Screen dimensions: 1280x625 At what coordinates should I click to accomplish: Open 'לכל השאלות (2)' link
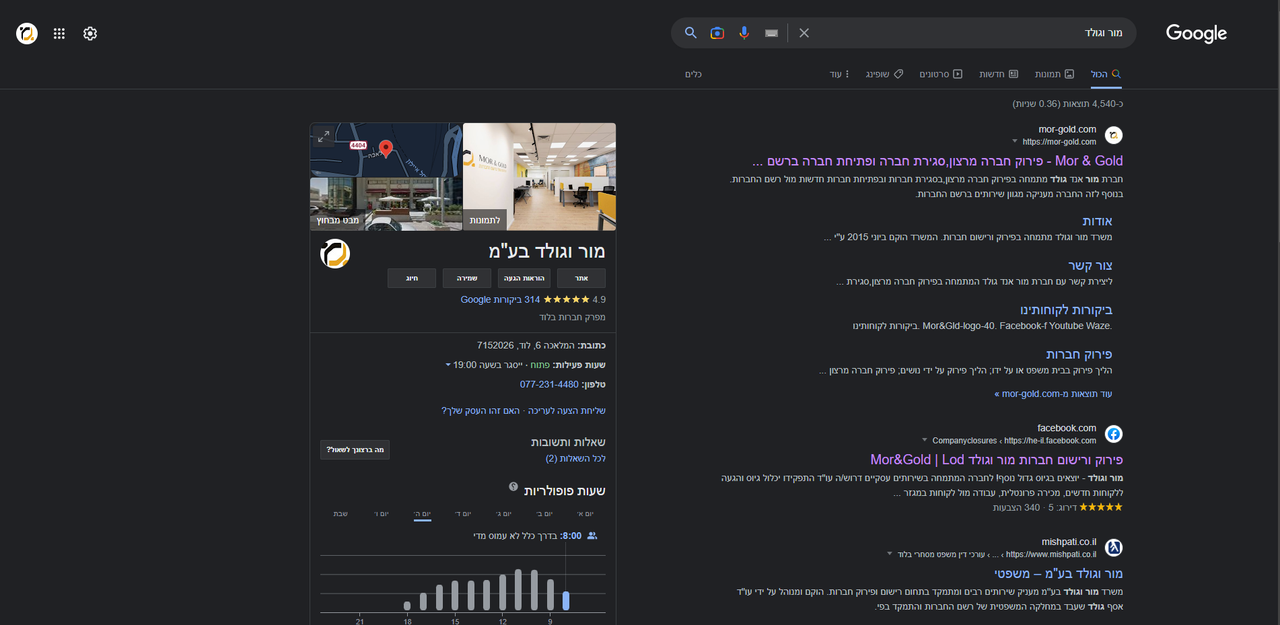pyautogui.click(x=575, y=458)
